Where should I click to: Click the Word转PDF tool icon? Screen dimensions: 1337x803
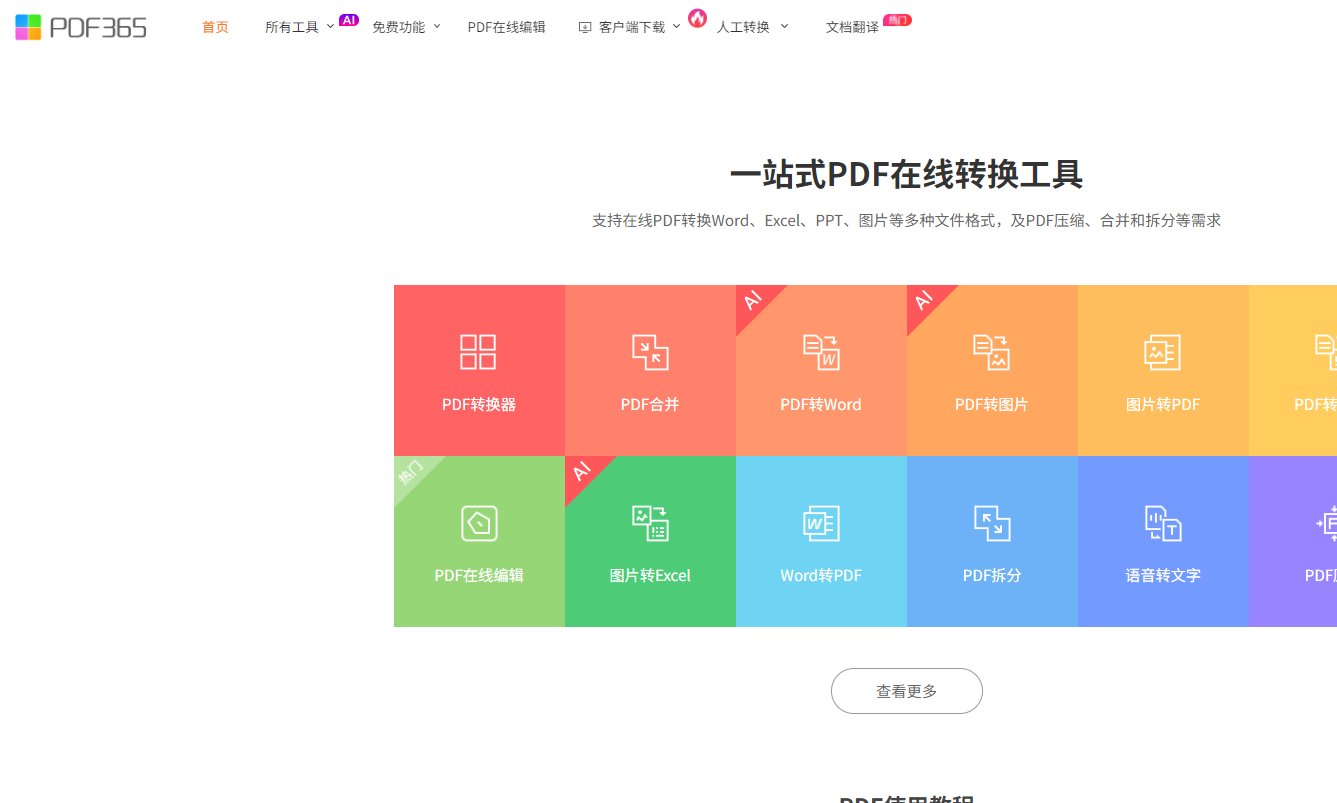[821, 523]
